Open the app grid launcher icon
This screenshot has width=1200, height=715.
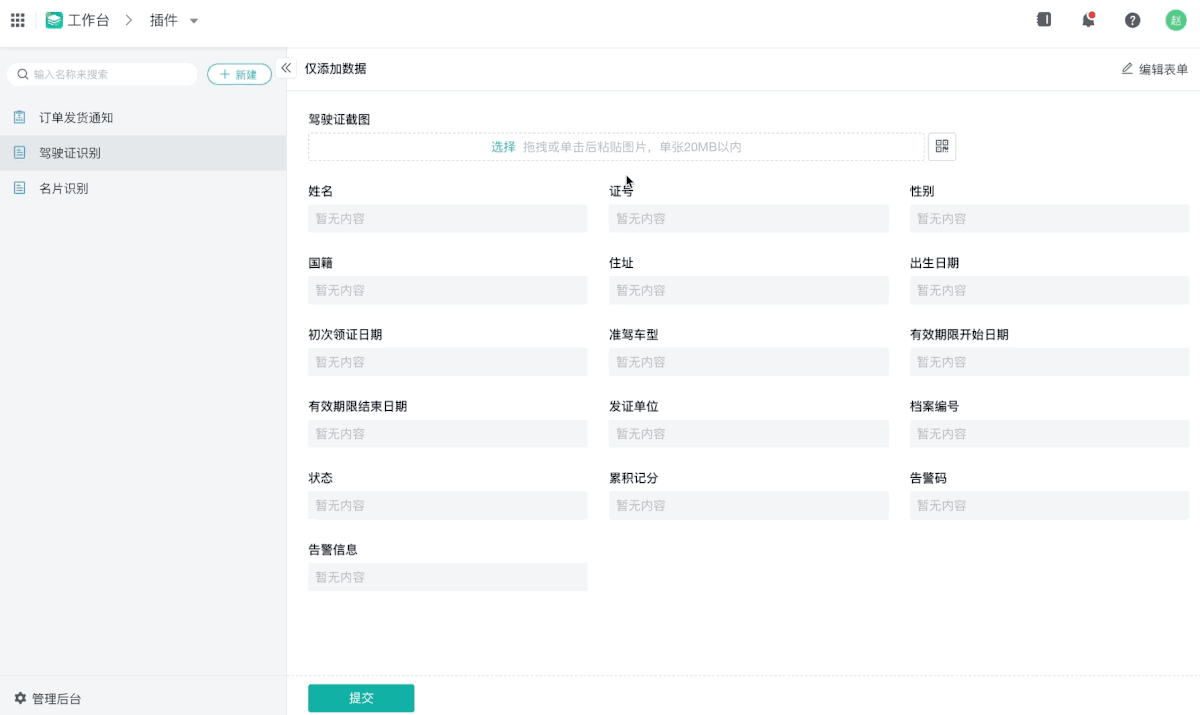click(18, 20)
